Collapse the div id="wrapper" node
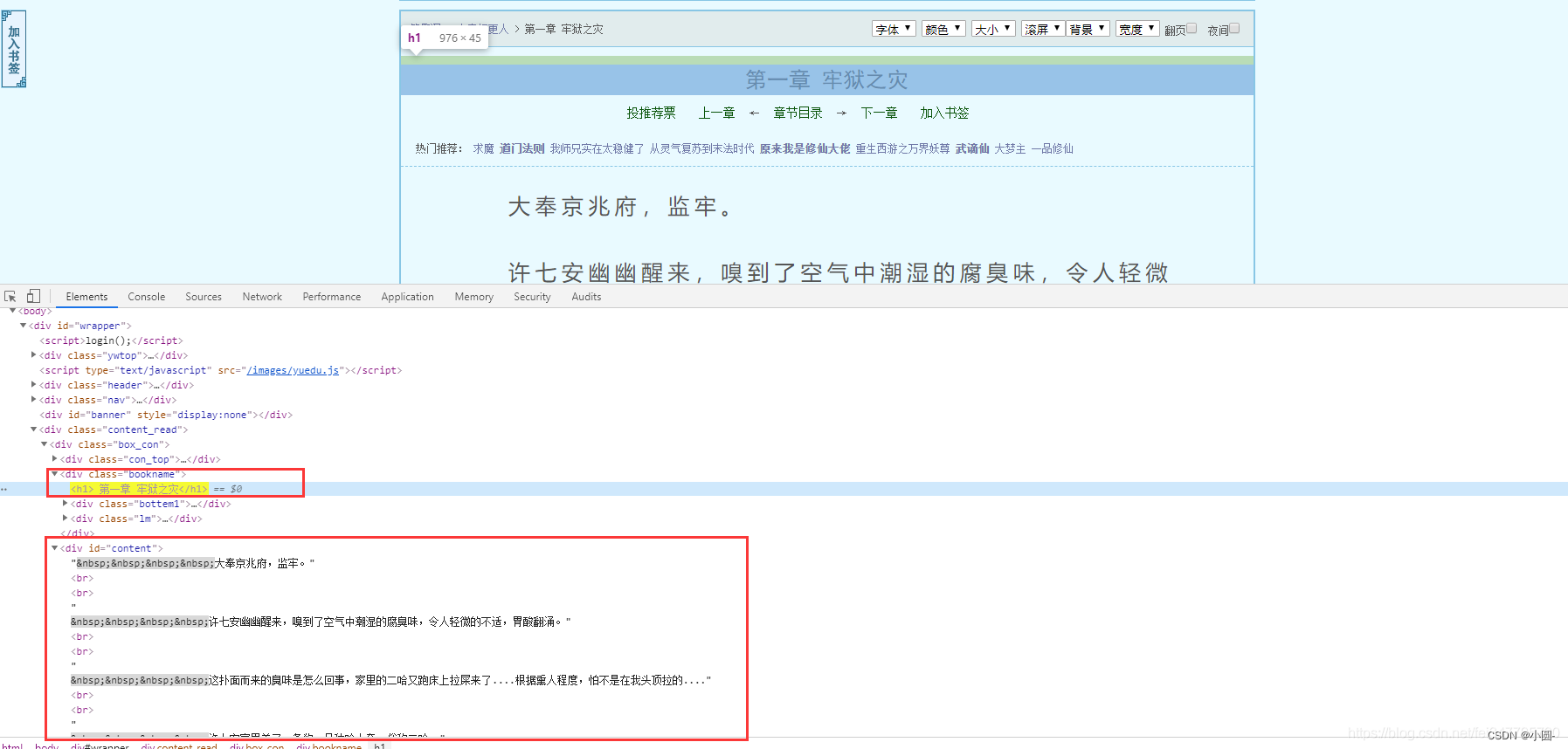 coord(23,326)
